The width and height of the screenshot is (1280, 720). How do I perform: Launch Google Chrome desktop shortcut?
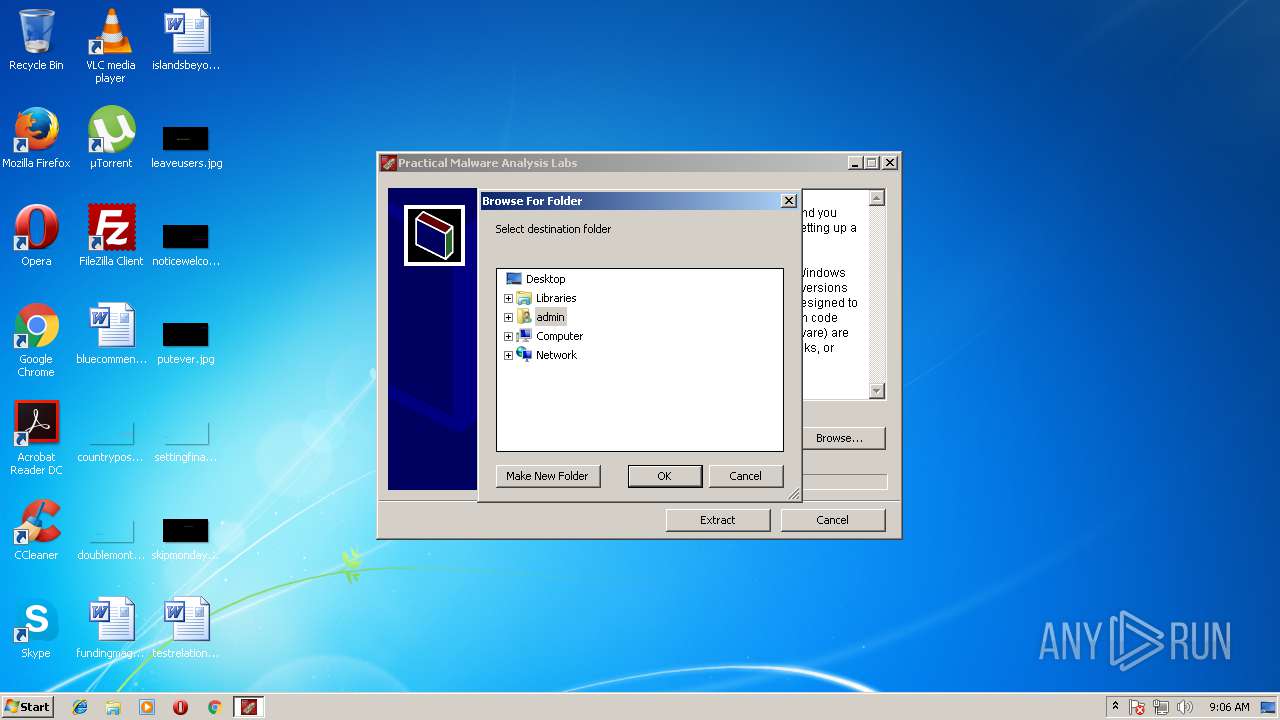36,340
